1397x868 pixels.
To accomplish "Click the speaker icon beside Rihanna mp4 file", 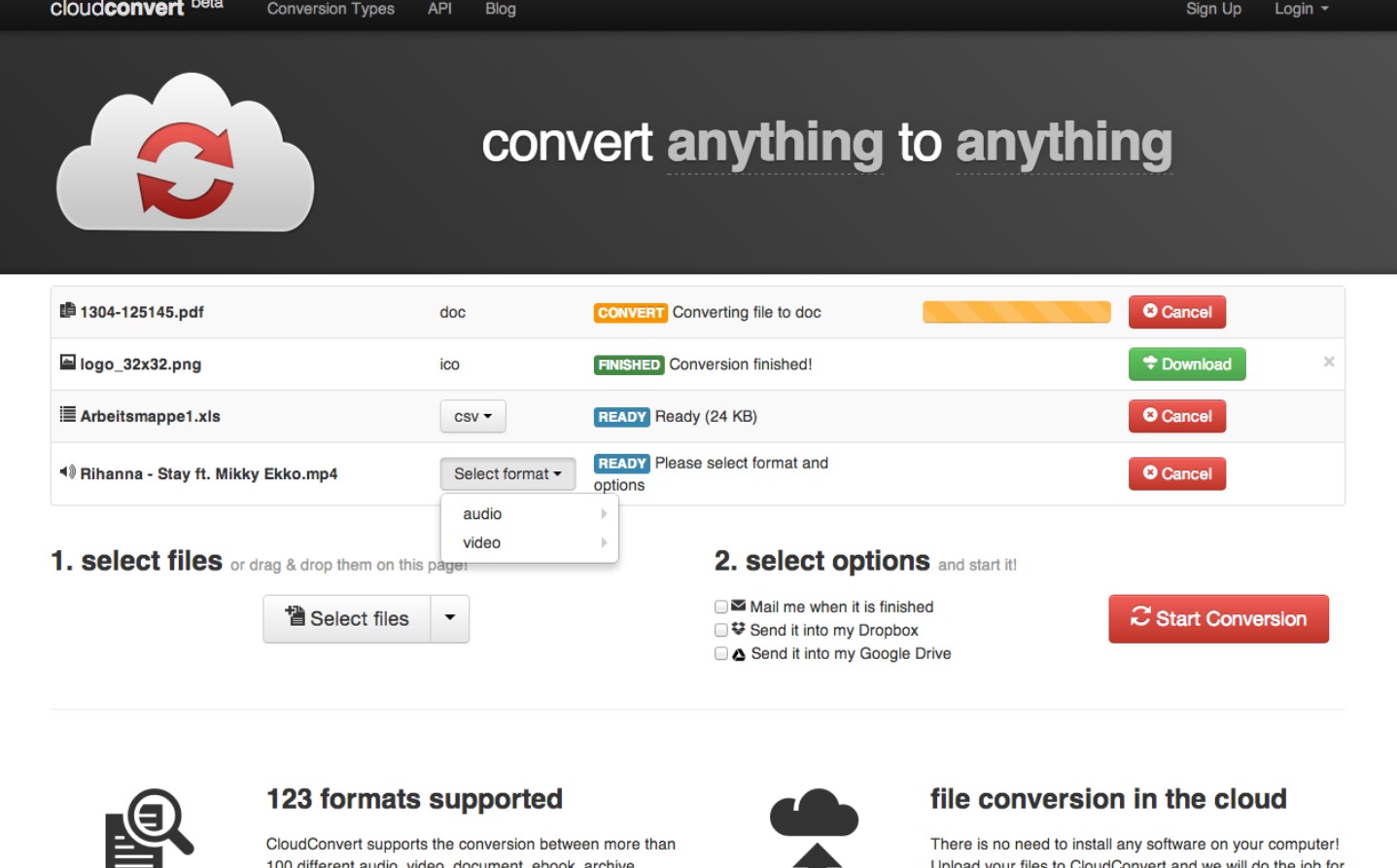I will tap(67, 472).
